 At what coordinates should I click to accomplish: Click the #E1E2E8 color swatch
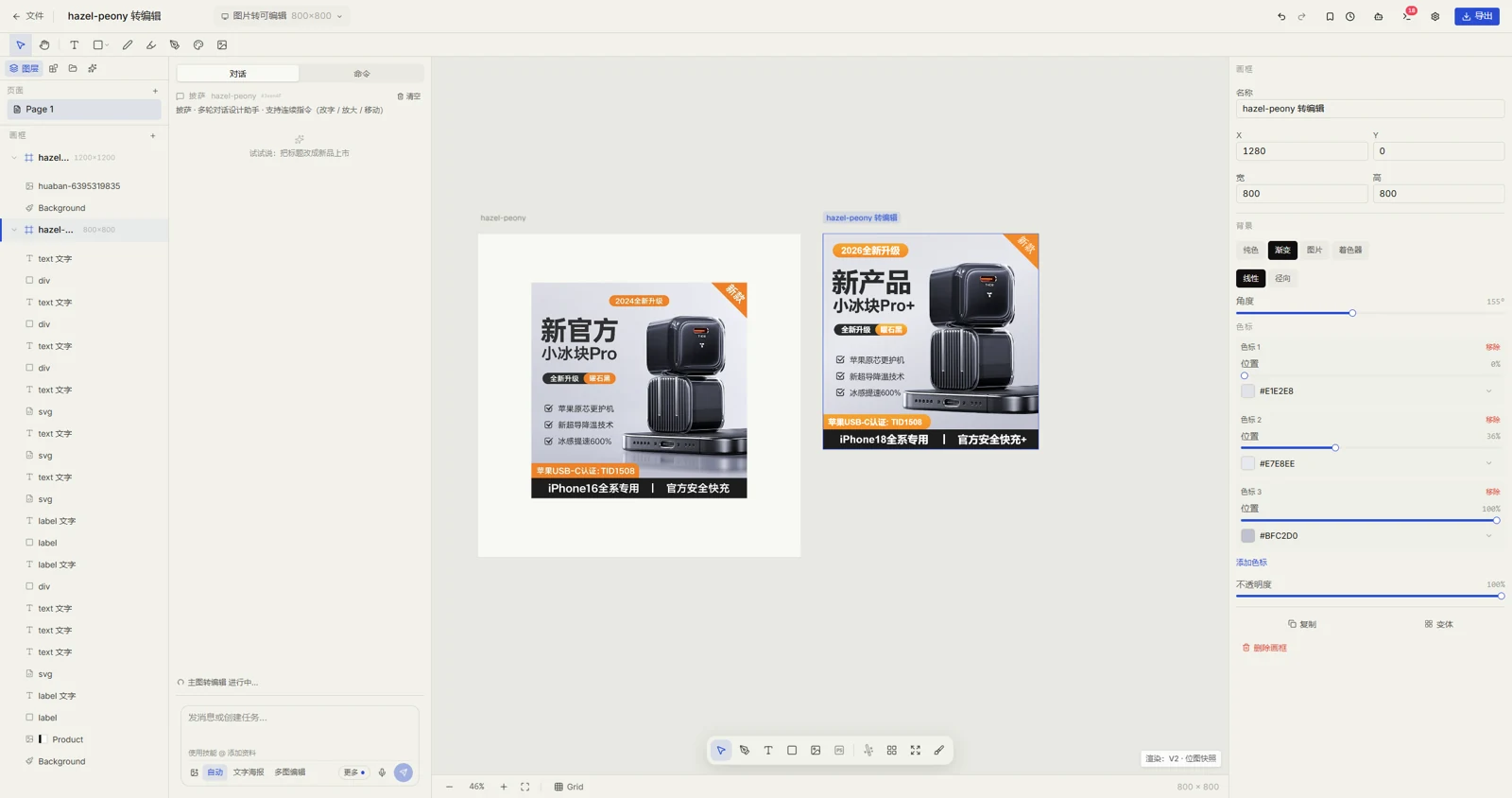click(1247, 390)
